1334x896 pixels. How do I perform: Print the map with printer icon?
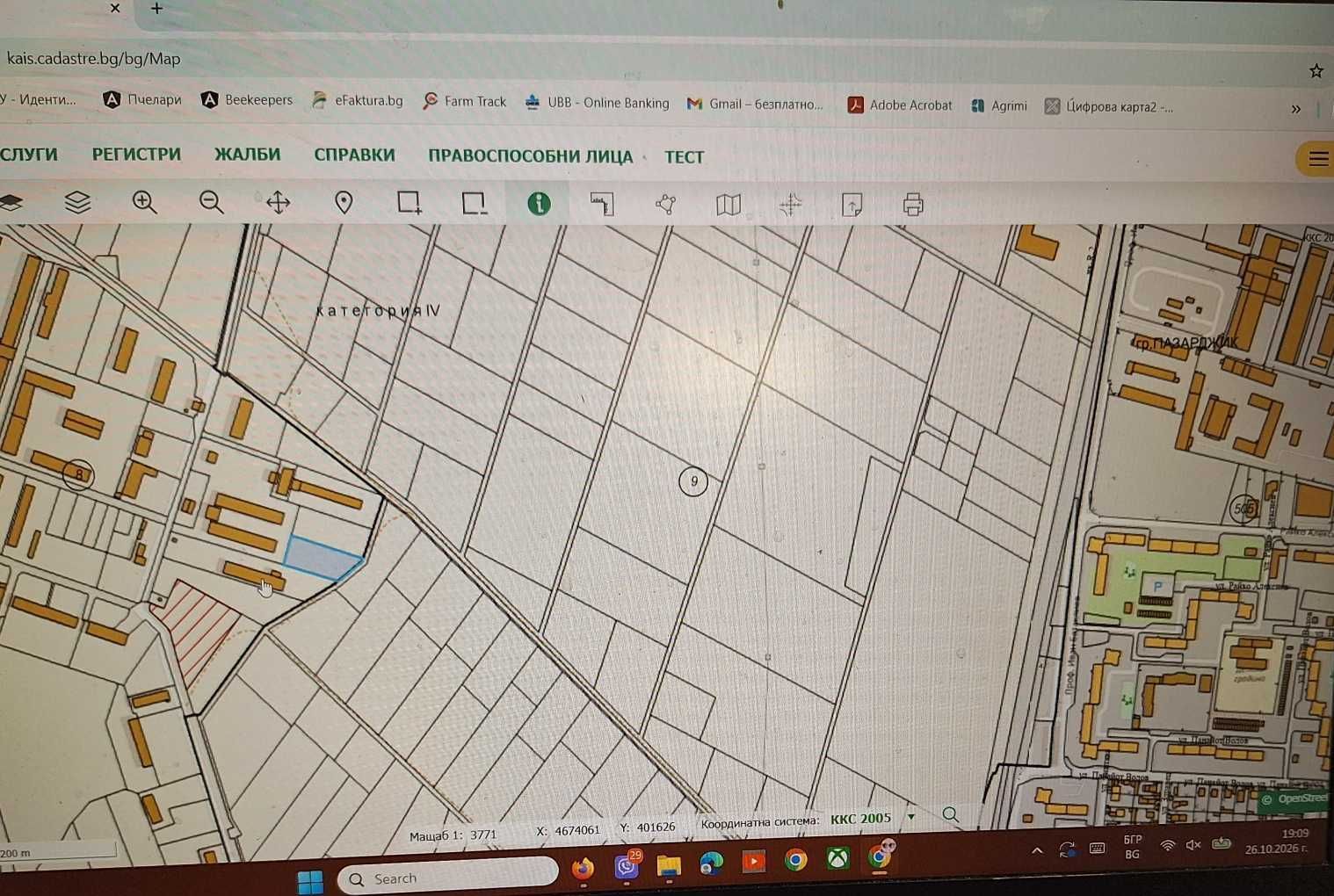[913, 206]
